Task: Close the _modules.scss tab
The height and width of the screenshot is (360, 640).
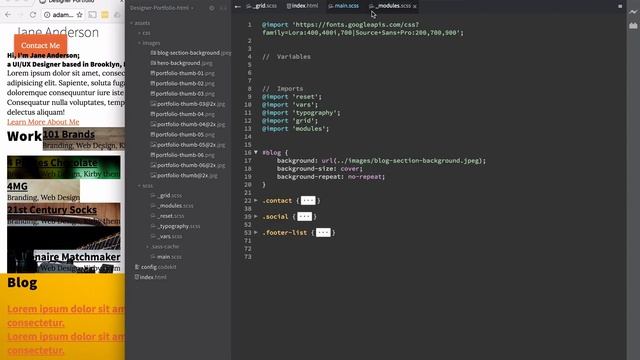Action: pos(415,7)
